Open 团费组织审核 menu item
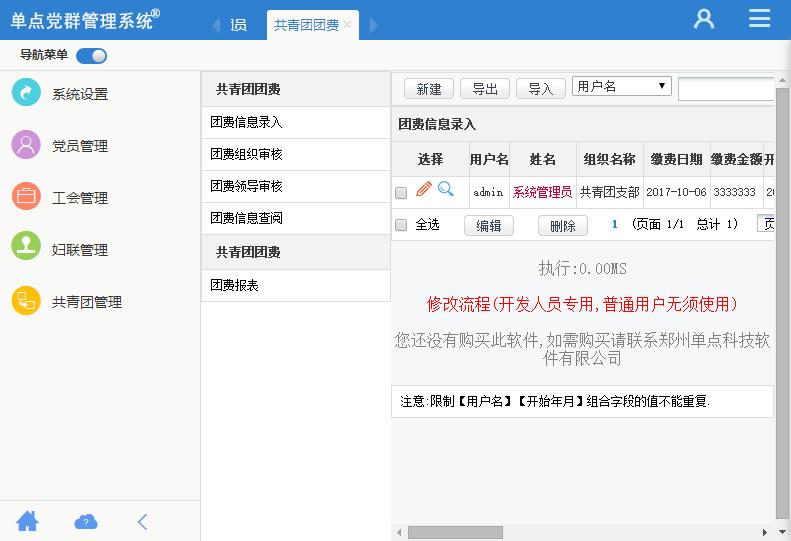The image size is (791, 541). point(296,154)
